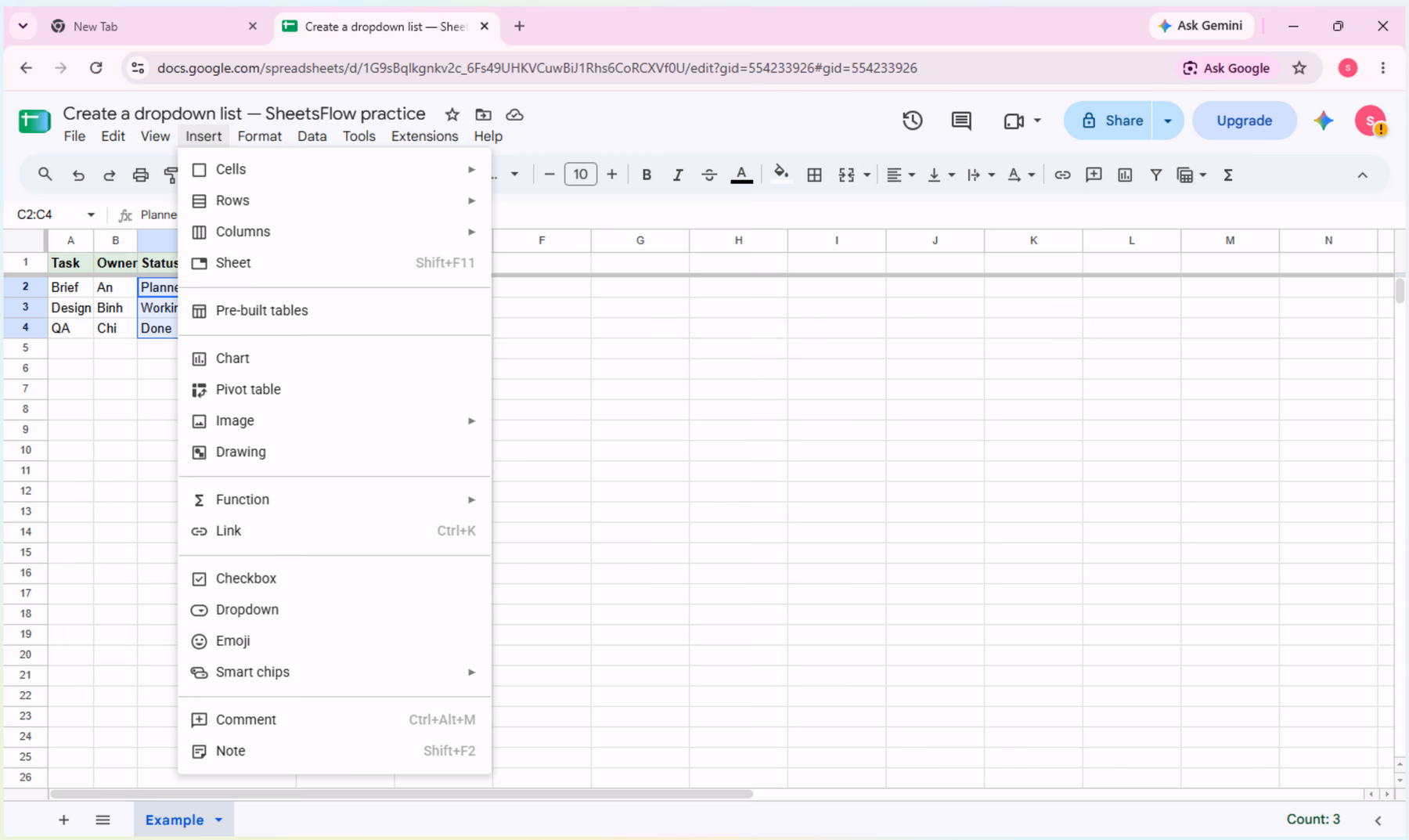This screenshot has width=1409, height=840.
Task: Expand the Share options dropdown arrow
Action: (x=1168, y=121)
